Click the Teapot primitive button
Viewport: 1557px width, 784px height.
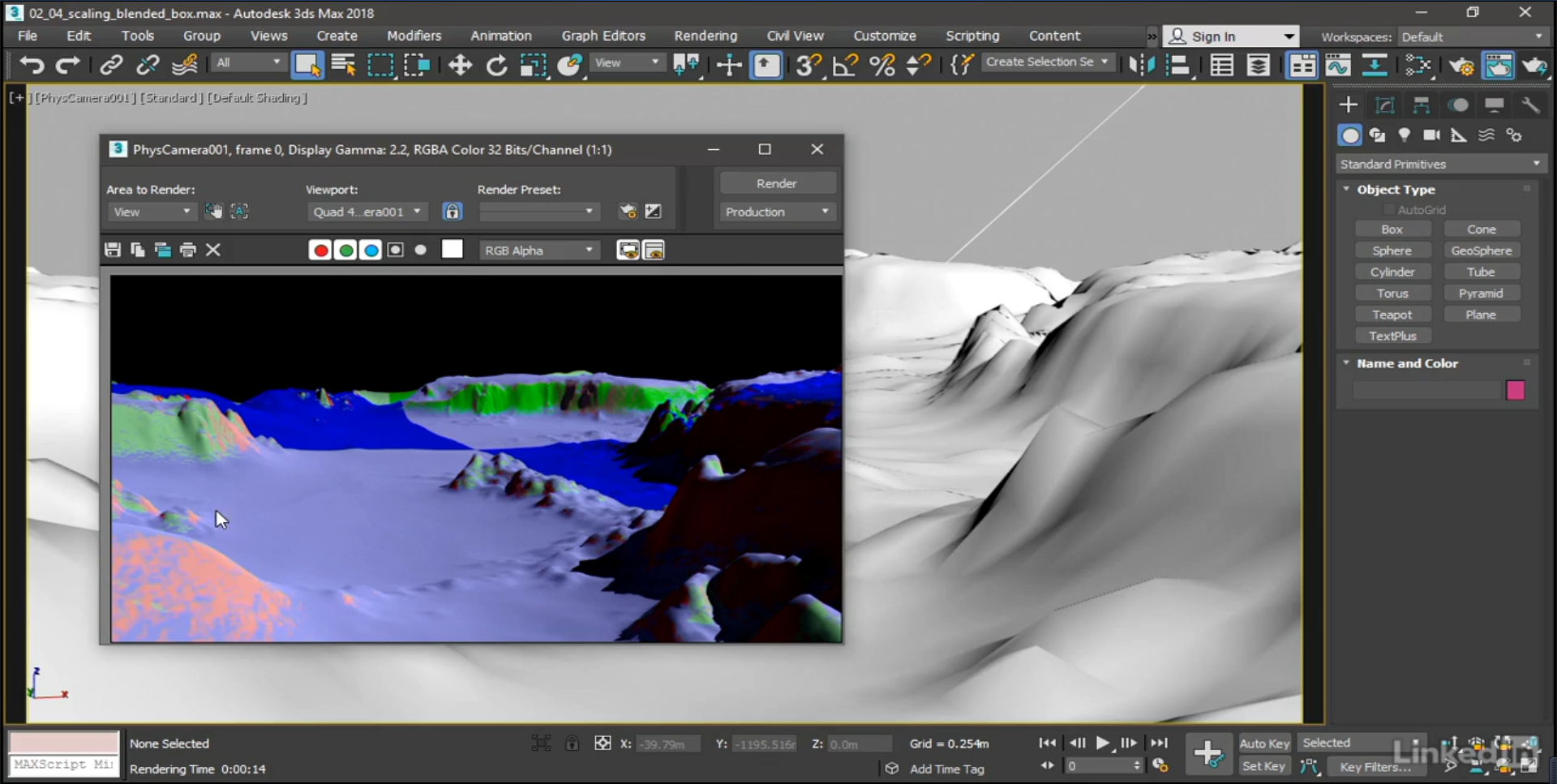point(1392,315)
